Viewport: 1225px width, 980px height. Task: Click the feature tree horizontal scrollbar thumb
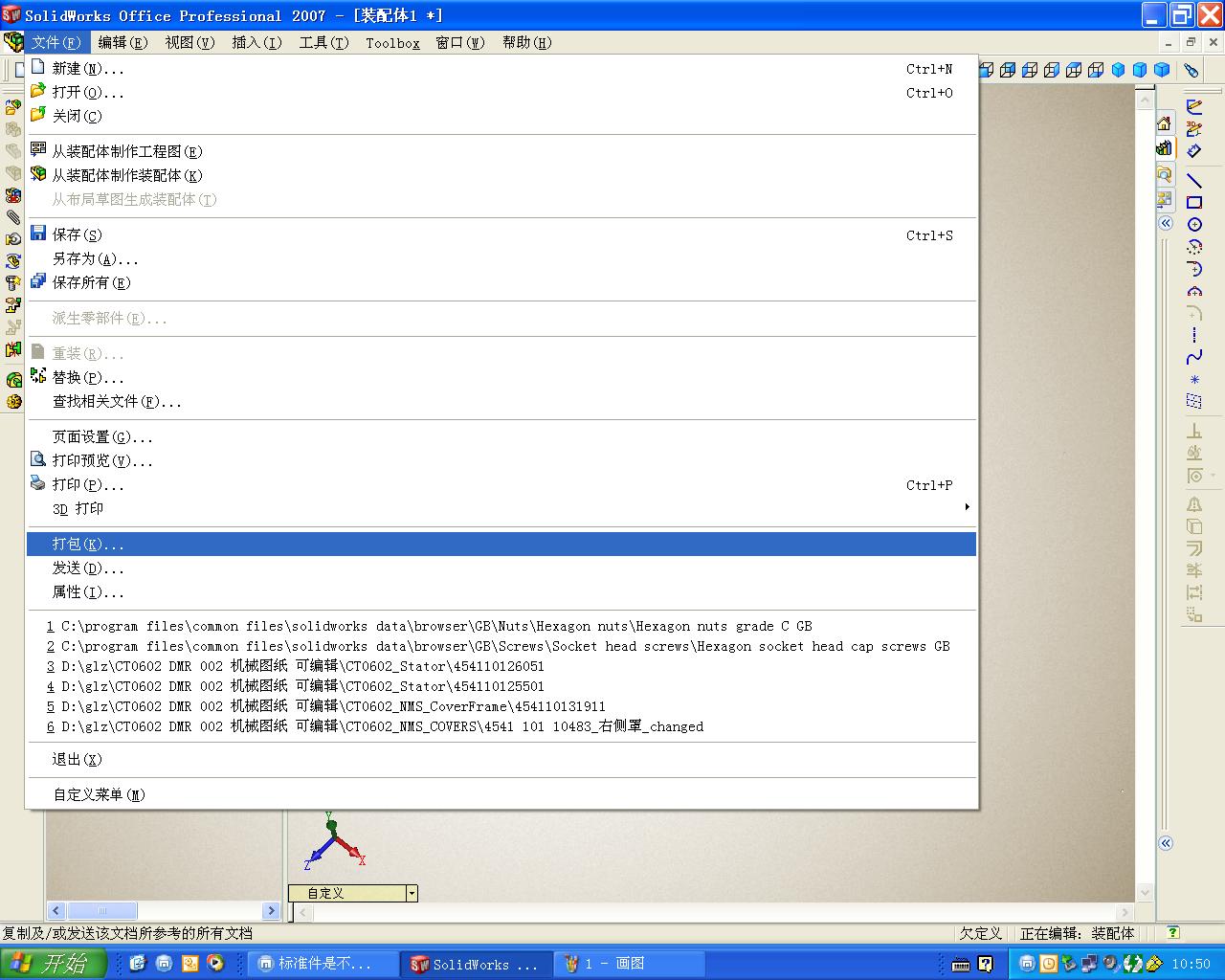click(x=102, y=911)
